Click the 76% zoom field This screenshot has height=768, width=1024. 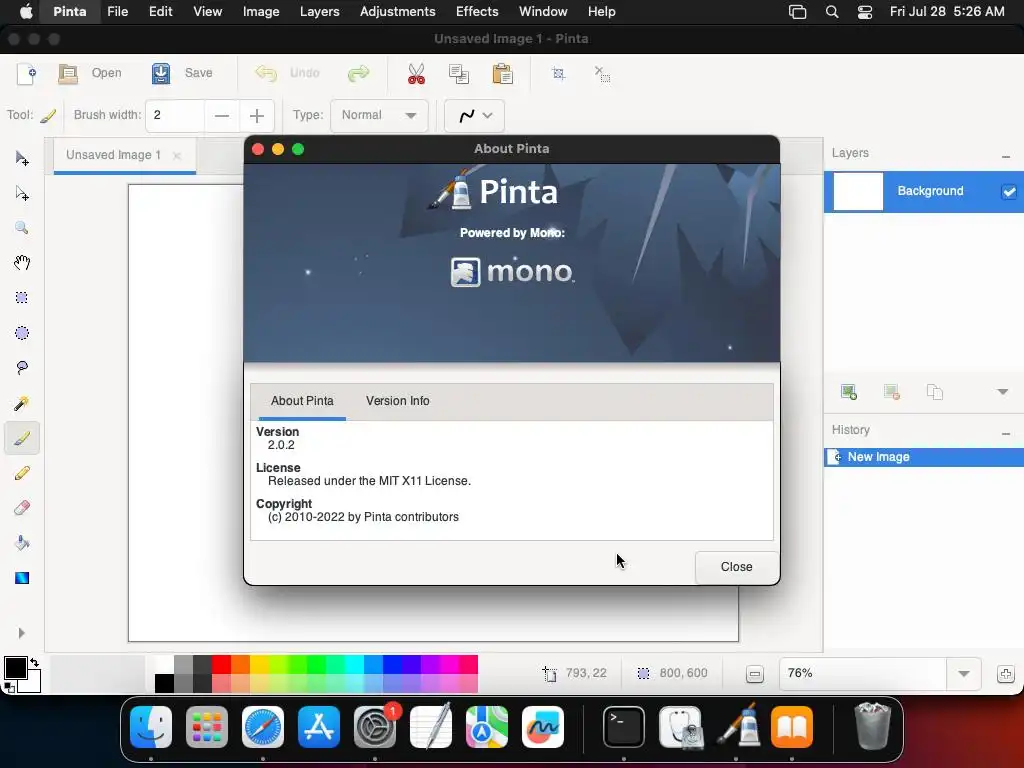point(862,674)
